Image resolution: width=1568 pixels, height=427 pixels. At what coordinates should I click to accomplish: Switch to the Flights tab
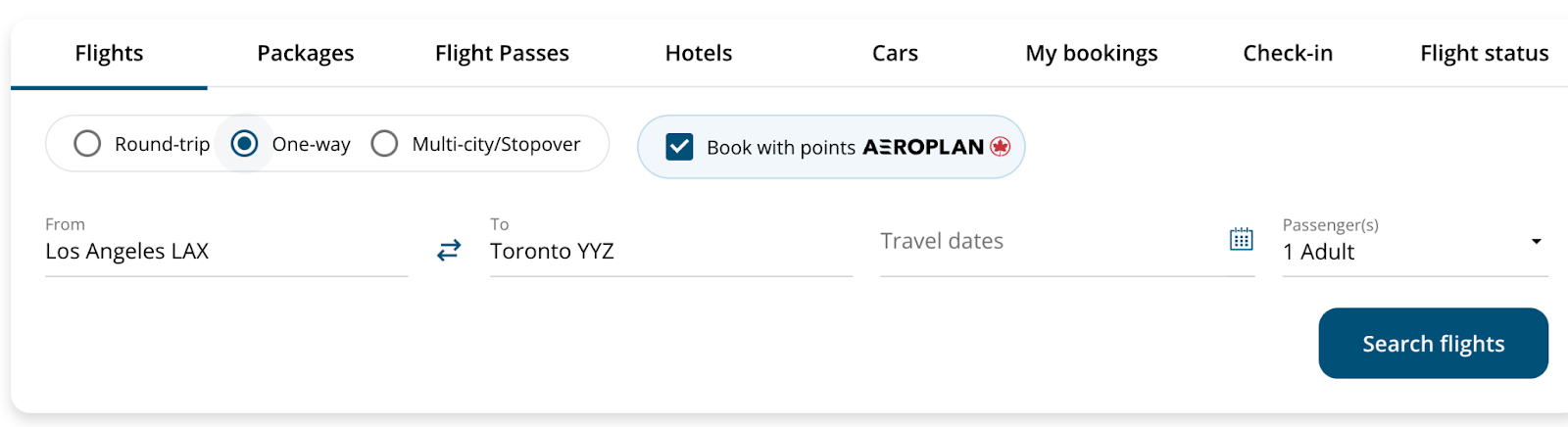tap(109, 53)
